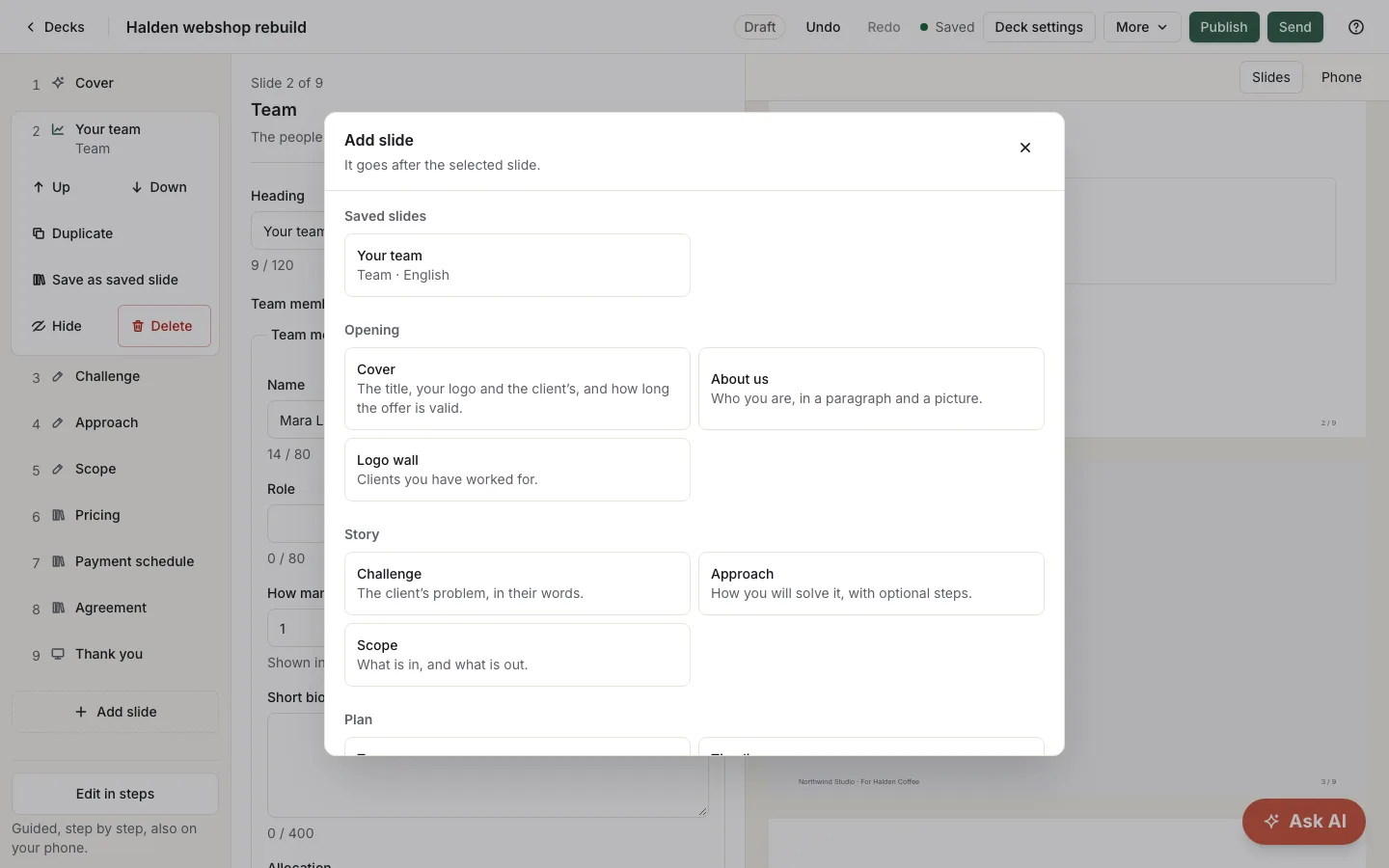Publish the deck

[x=1224, y=27]
